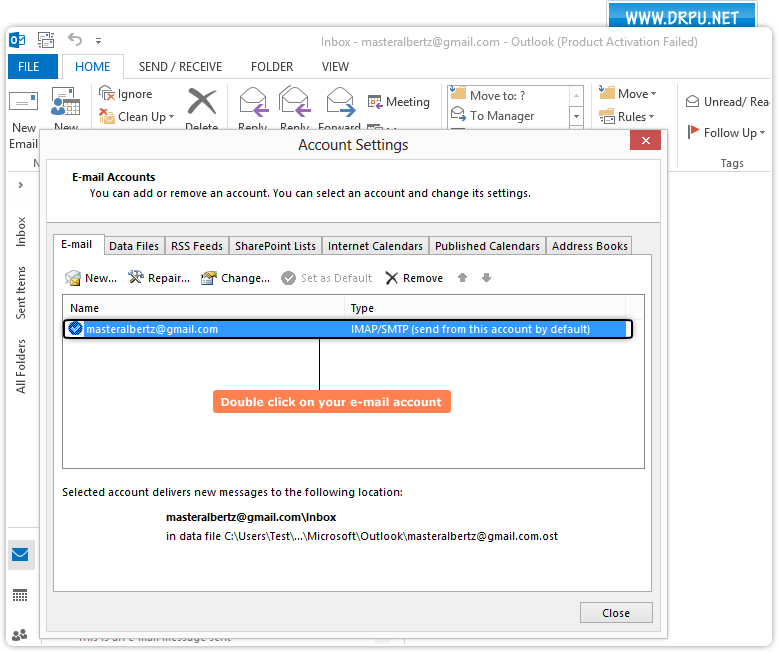Close Account Settings with red X

click(x=646, y=140)
